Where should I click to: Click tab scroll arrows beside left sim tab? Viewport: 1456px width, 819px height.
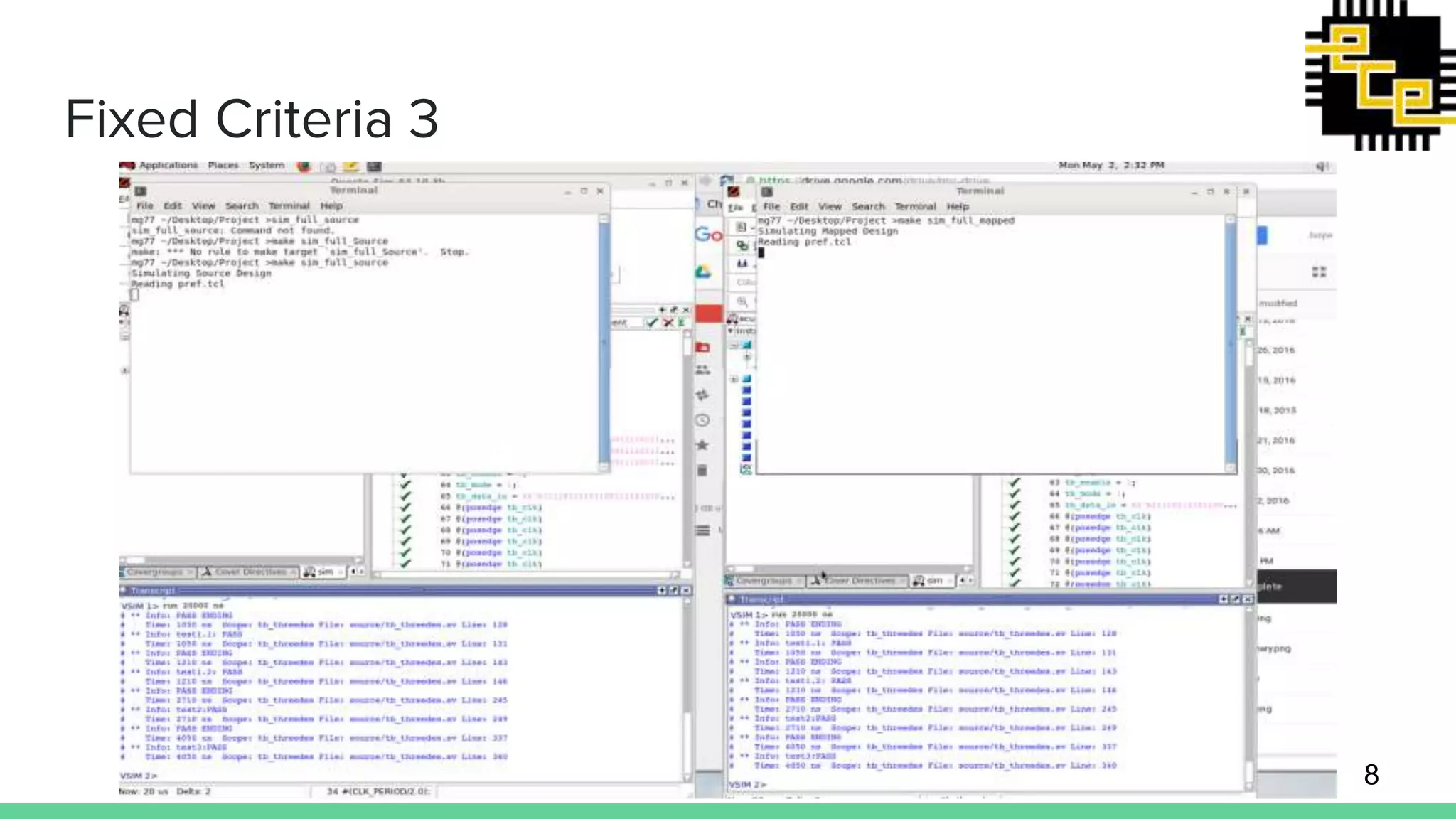[x=357, y=572]
